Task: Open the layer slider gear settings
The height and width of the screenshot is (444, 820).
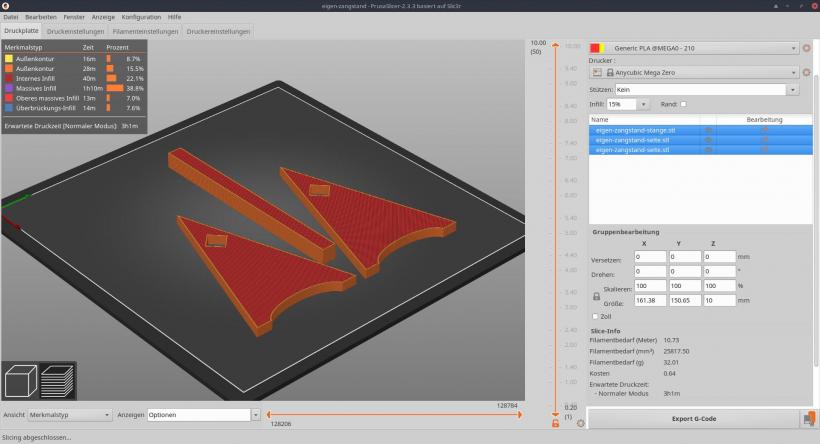Action: point(580,423)
